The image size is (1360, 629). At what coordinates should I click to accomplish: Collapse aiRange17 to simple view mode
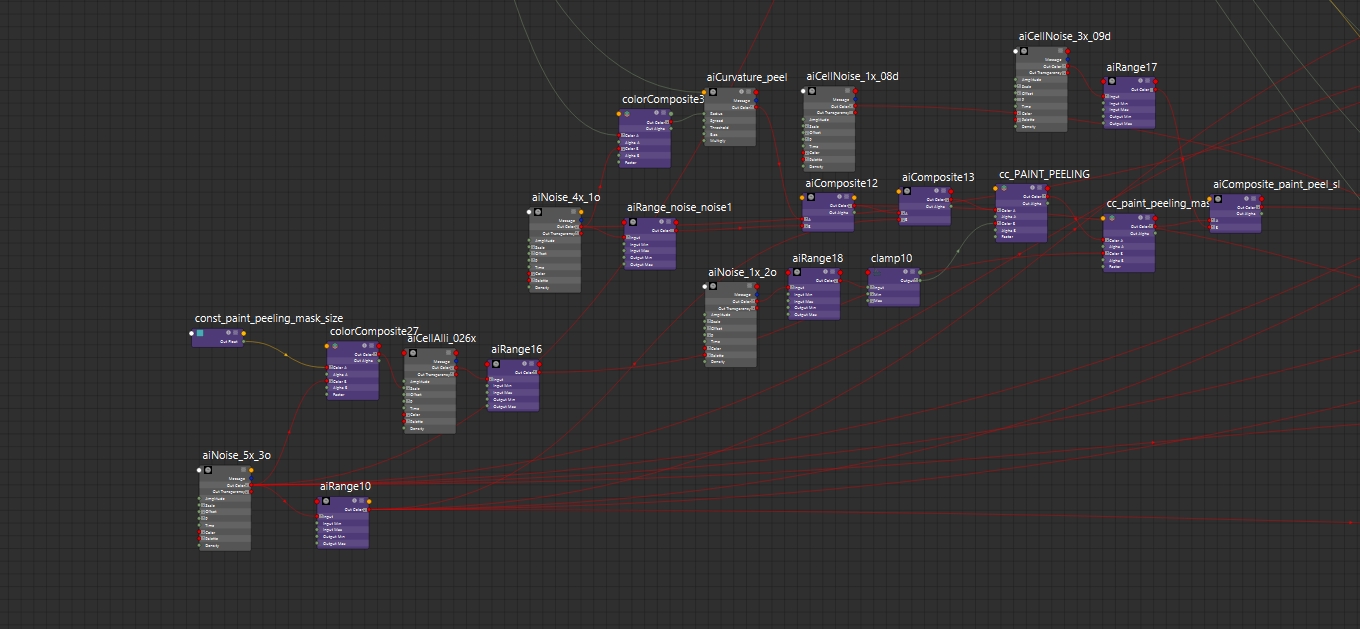(x=1147, y=81)
